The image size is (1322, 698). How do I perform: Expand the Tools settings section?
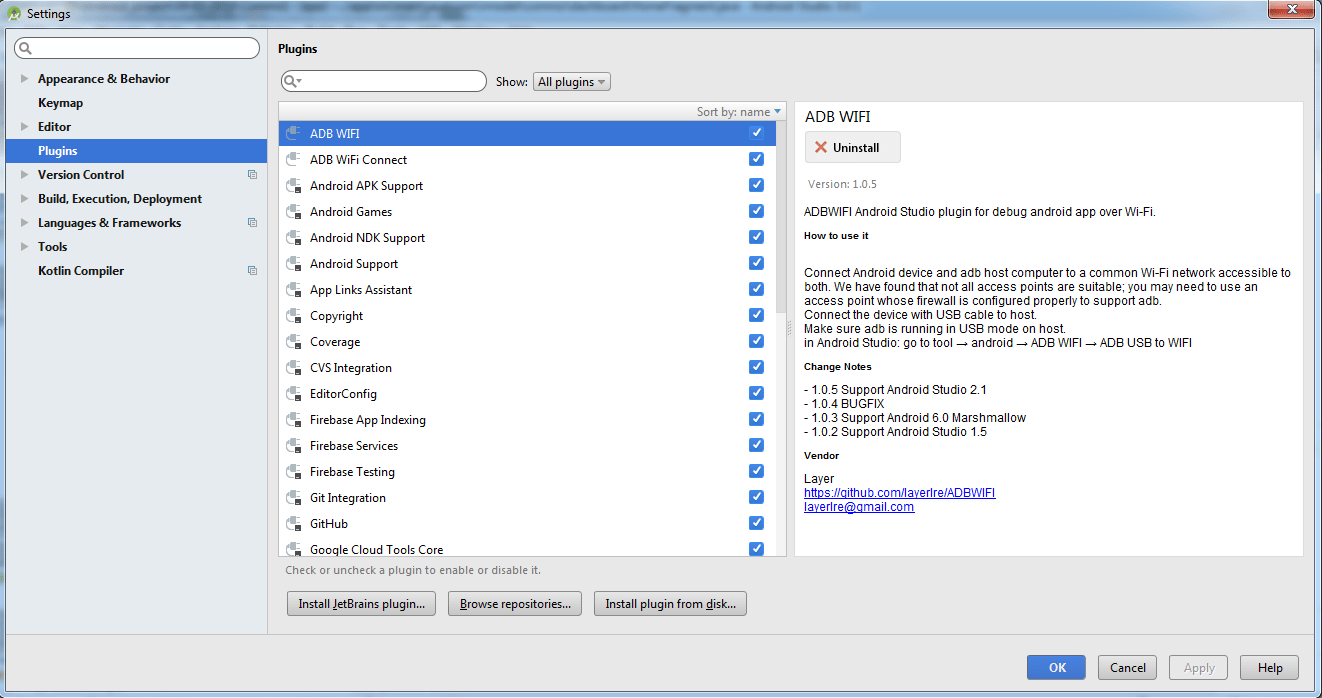pyautogui.click(x=25, y=247)
